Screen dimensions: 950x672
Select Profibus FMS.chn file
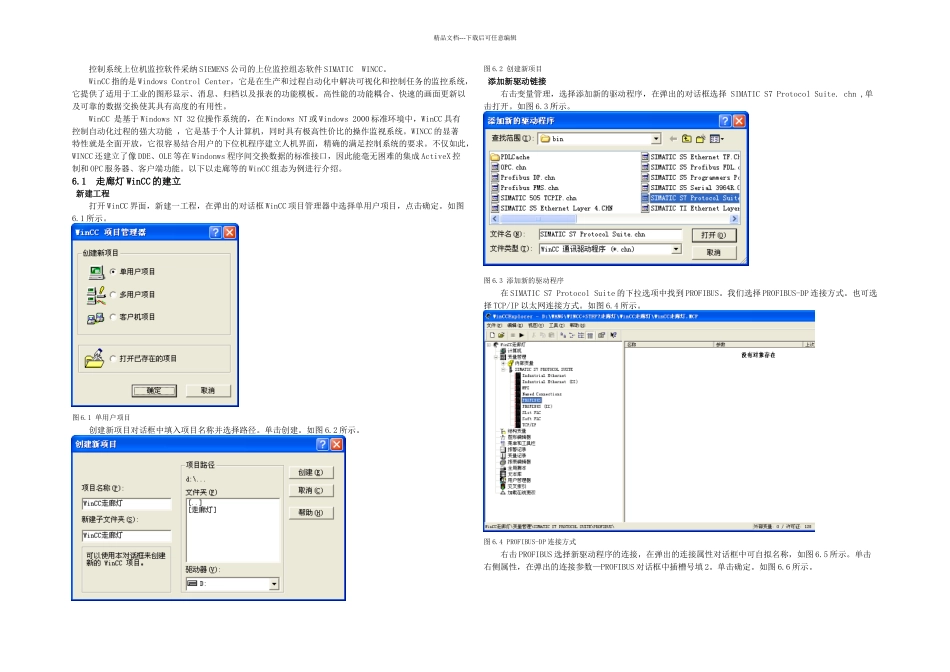(525, 188)
